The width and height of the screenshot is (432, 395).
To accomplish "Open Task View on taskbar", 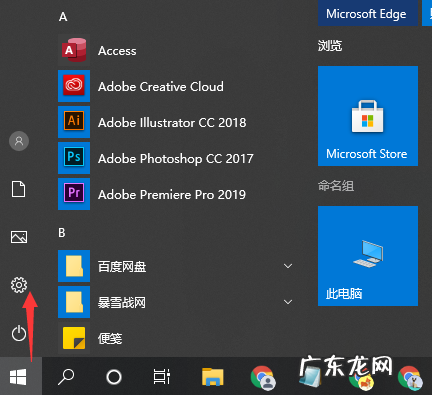I will (x=162, y=377).
